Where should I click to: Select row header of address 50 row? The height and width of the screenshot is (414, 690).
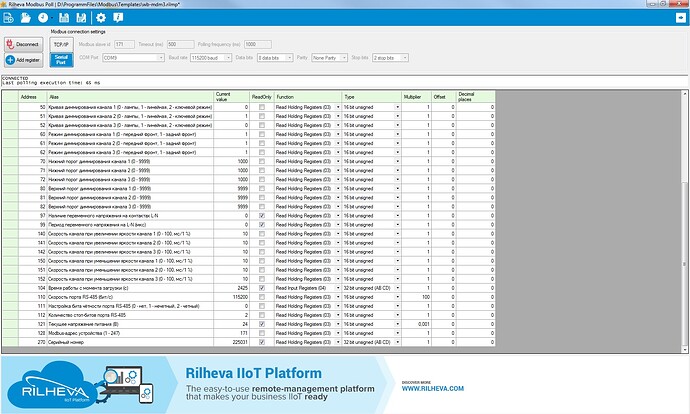click(10, 107)
